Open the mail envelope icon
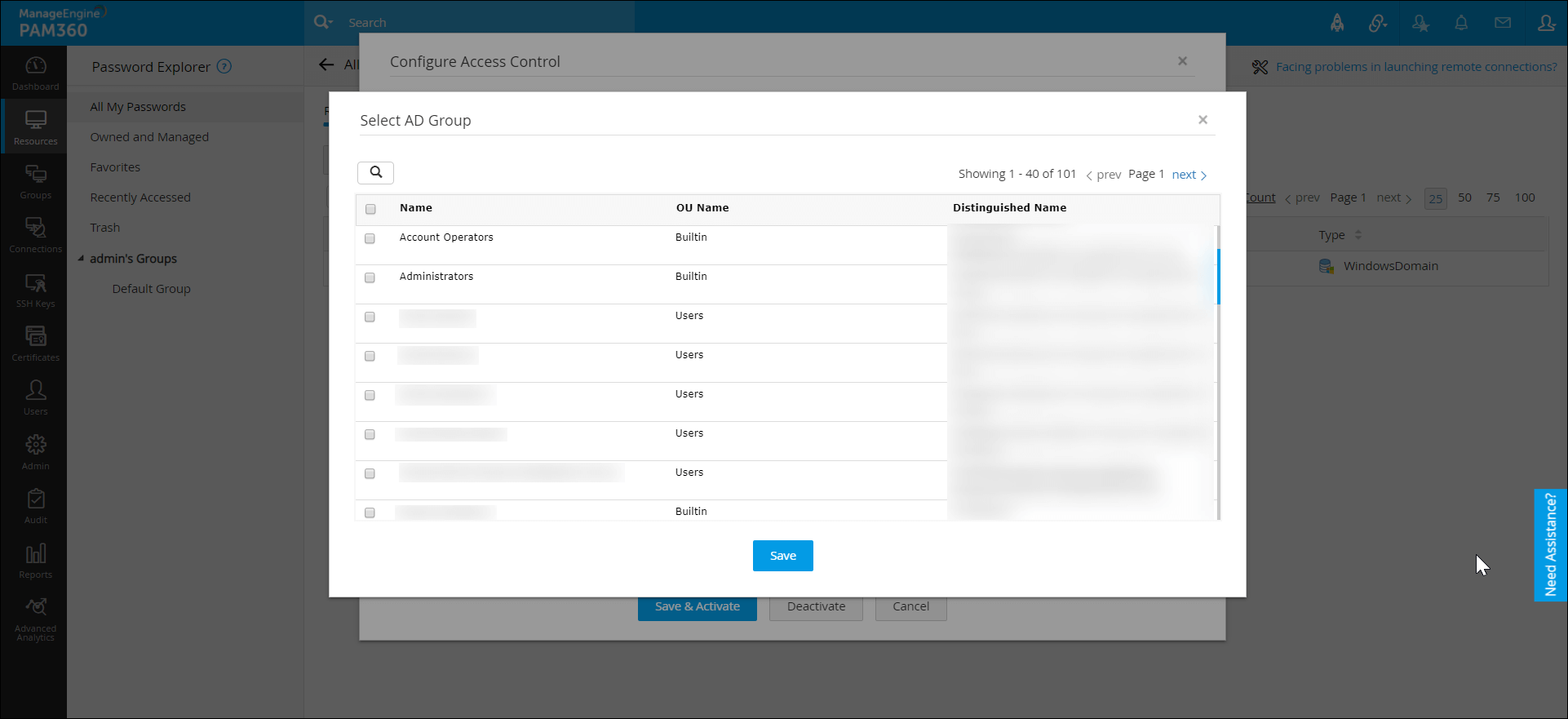1568x719 pixels. tap(1503, 23)
